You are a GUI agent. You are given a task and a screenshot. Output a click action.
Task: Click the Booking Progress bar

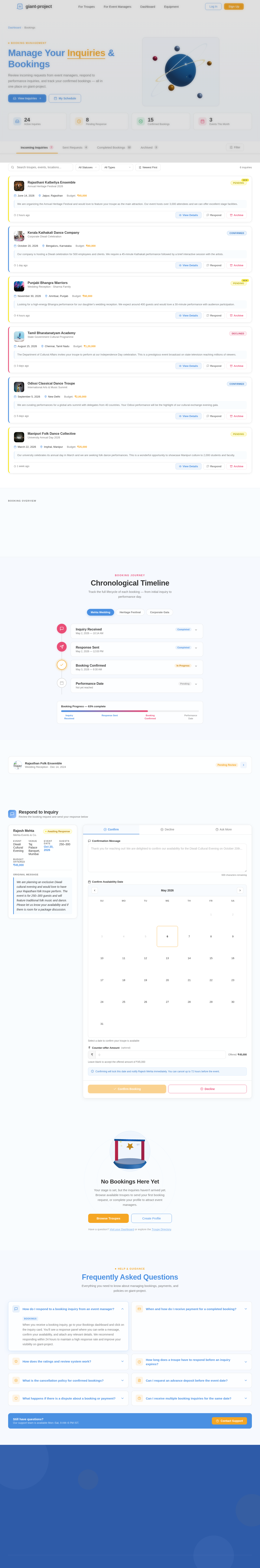coord(130,711)
